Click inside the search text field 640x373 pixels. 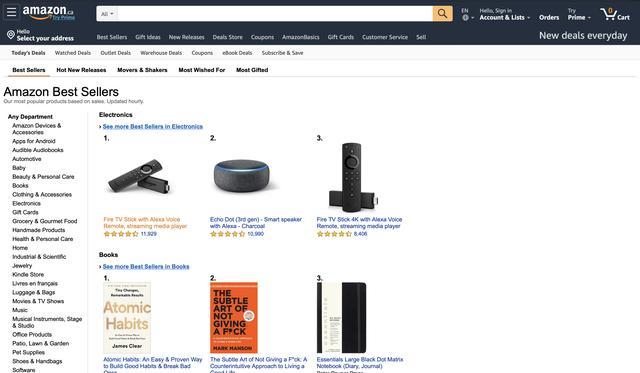(275, 14)
